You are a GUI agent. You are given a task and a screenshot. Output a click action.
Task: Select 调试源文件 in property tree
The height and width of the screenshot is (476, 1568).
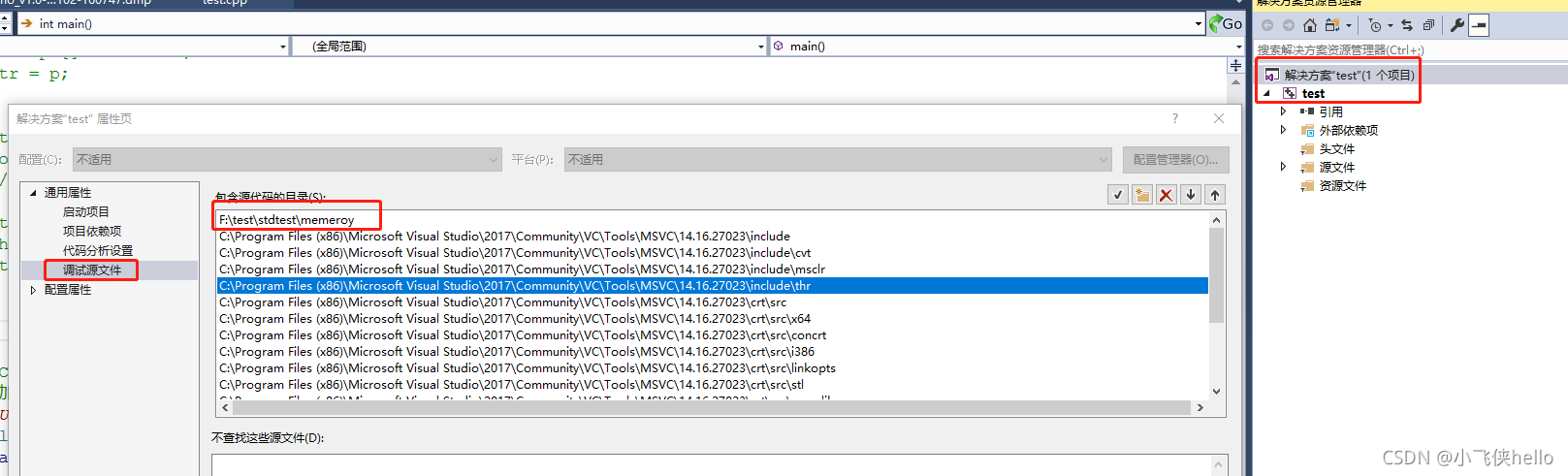(x=92, y=270)
